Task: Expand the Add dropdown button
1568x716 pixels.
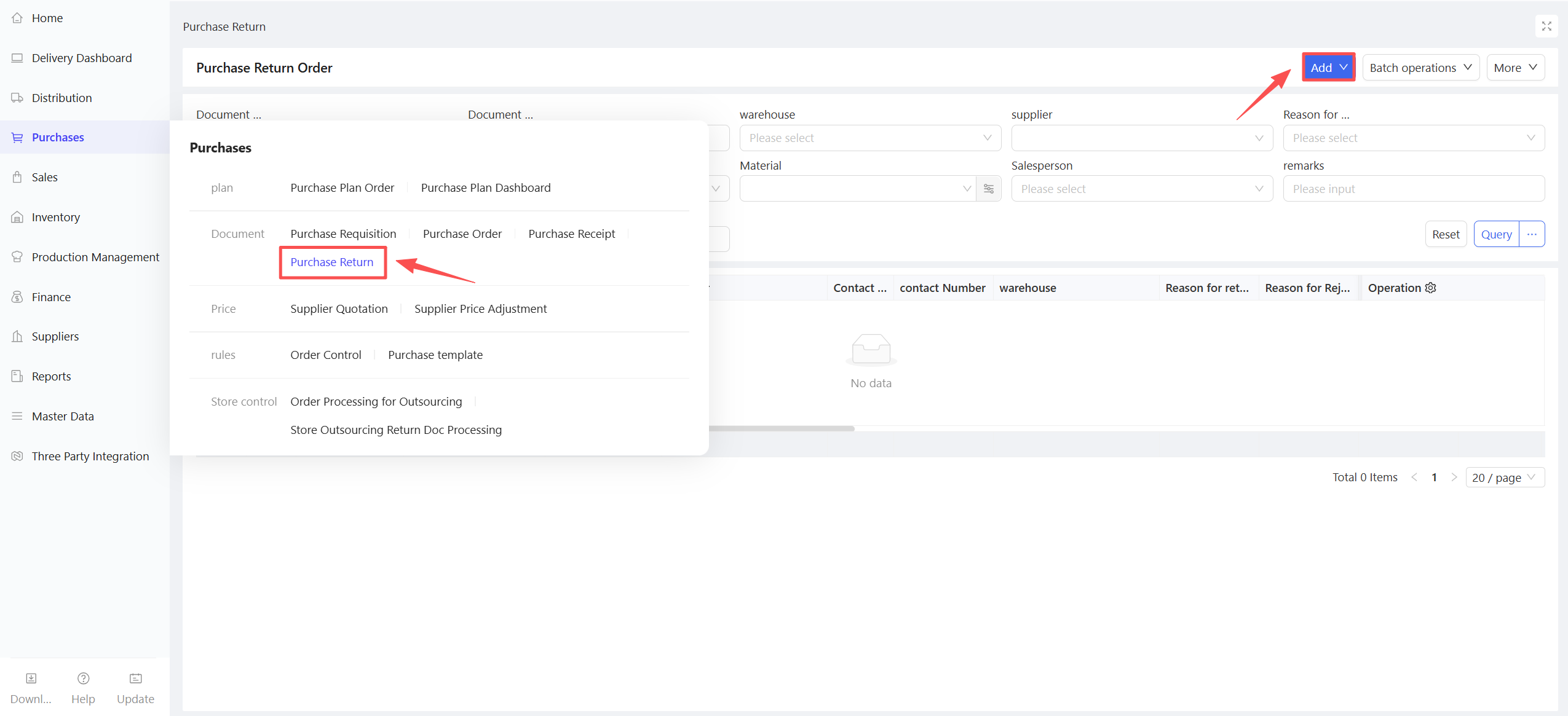Action: pyautogui.click(x=1328, y=68)
